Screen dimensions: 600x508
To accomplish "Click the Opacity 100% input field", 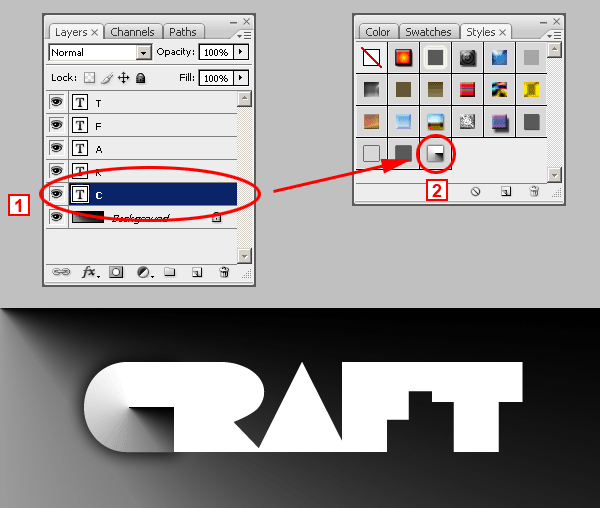I will pos(216,52).
